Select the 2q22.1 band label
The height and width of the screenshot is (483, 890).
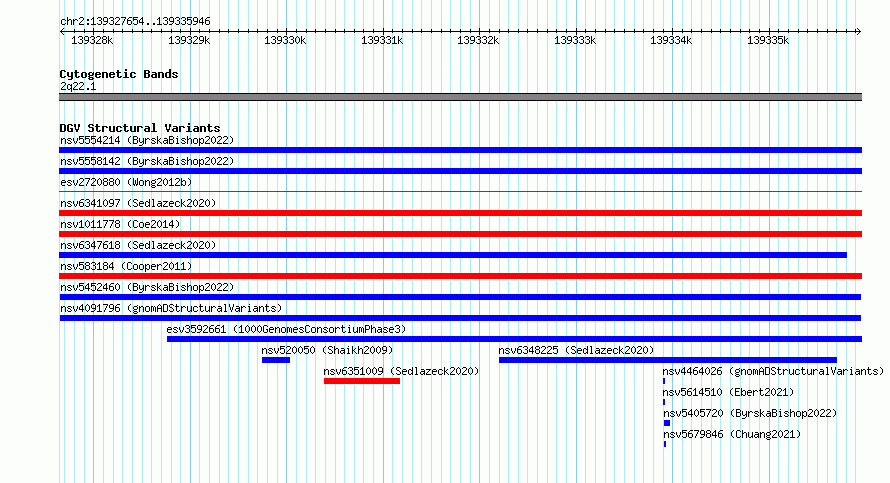(78, 86)
